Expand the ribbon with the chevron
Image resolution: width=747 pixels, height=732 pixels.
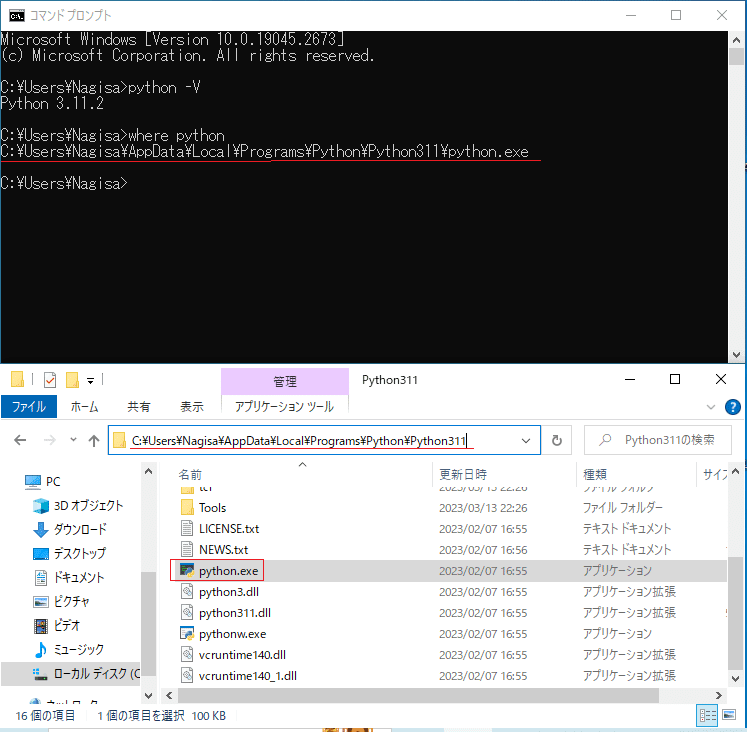pyautogui.click(x=711, y=407)
